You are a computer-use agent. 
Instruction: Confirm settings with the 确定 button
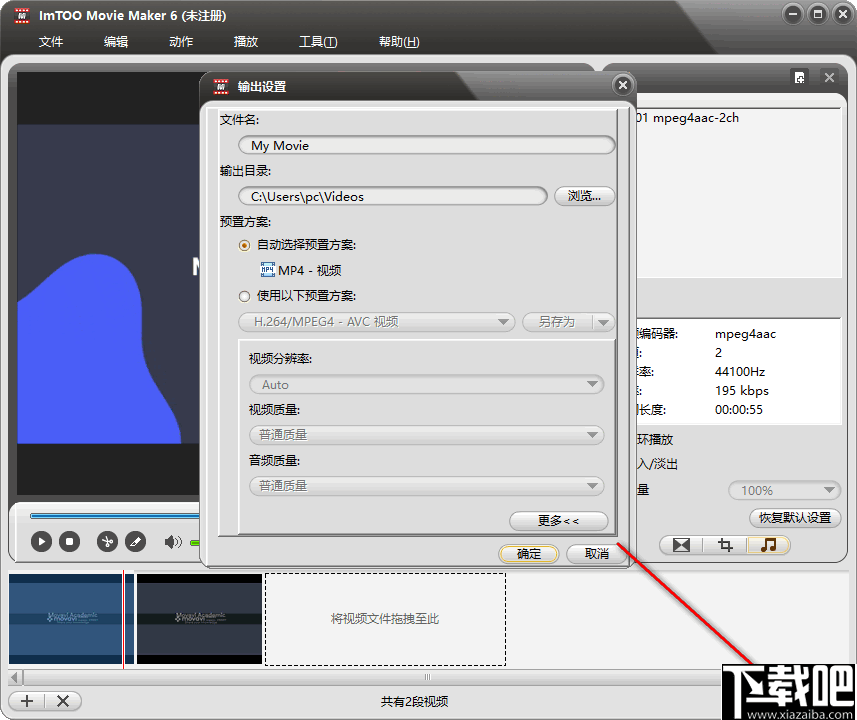528,553
